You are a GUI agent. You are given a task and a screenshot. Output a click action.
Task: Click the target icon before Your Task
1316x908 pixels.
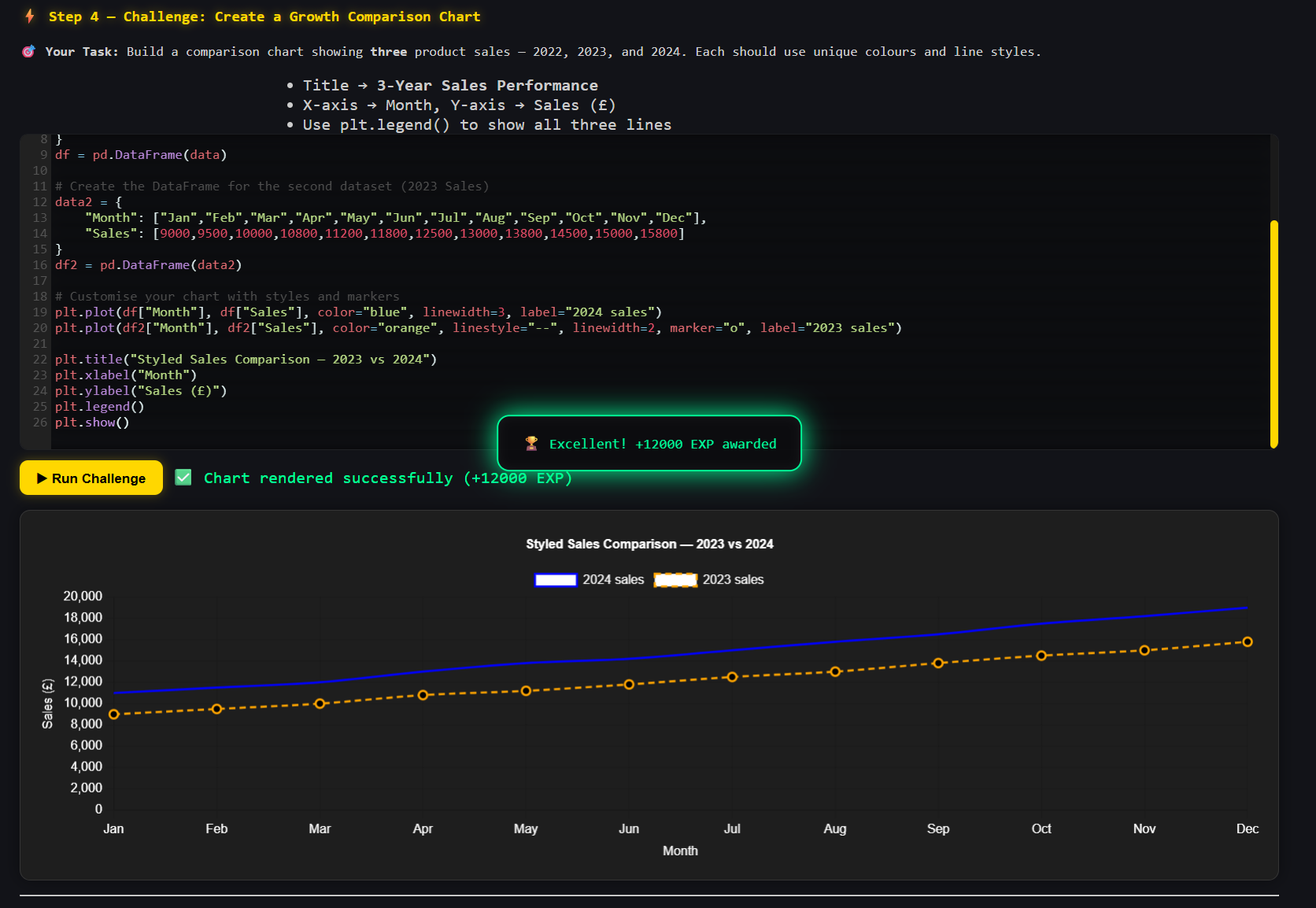[x=28, y=52]
